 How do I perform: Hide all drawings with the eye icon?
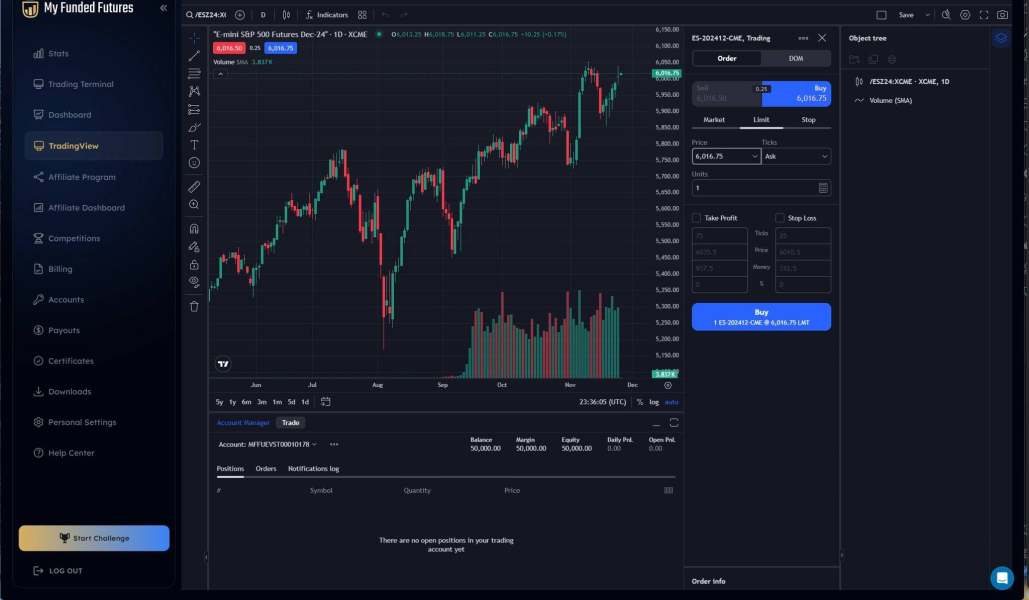pos(194,282)
